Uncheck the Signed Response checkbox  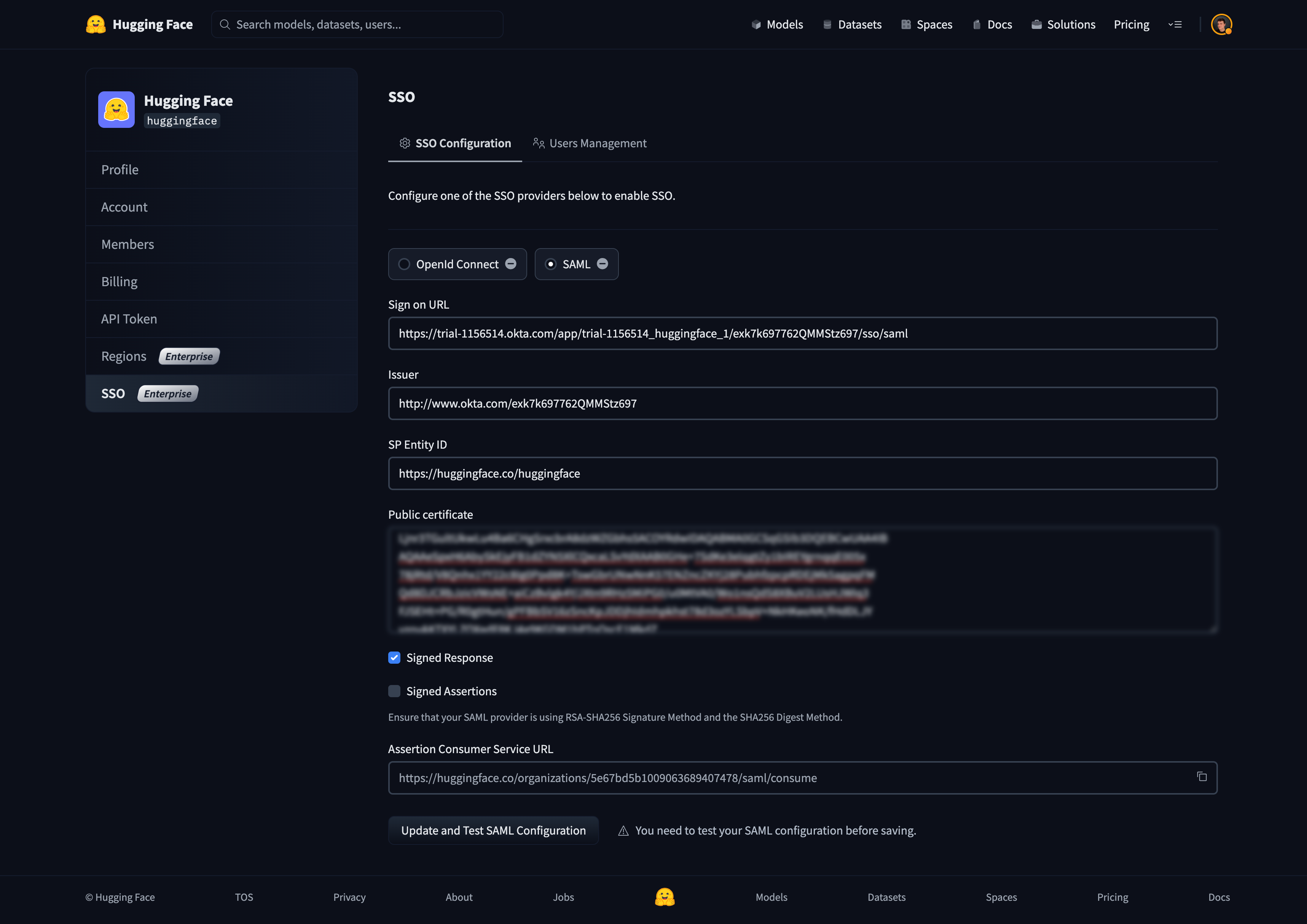[x=394, y=658]
